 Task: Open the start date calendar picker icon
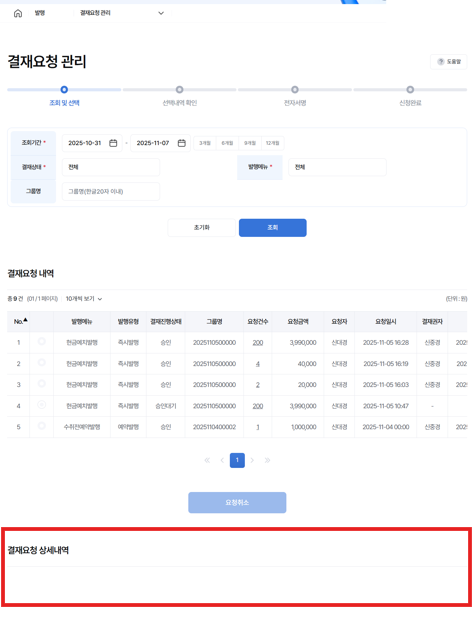[x=113, y=143]
